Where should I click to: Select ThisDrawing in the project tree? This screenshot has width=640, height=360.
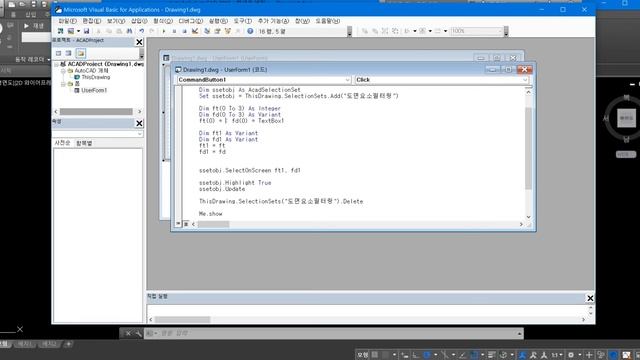pos(96,77)
